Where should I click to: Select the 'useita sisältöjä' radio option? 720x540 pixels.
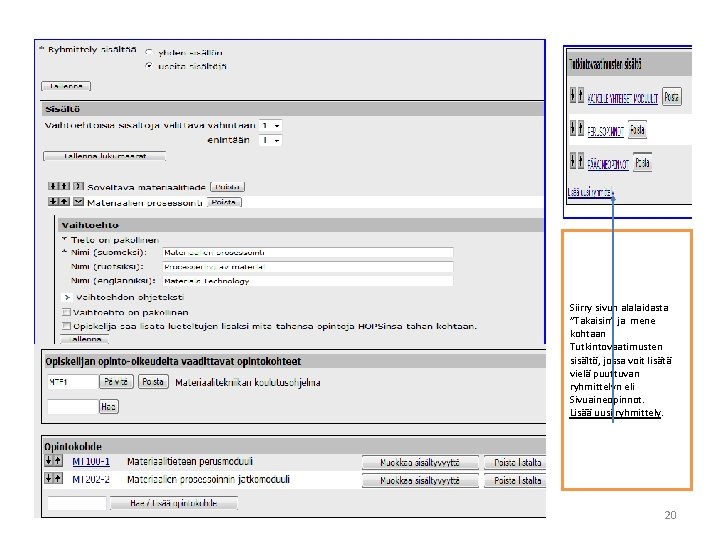click(x=149, y=66)
